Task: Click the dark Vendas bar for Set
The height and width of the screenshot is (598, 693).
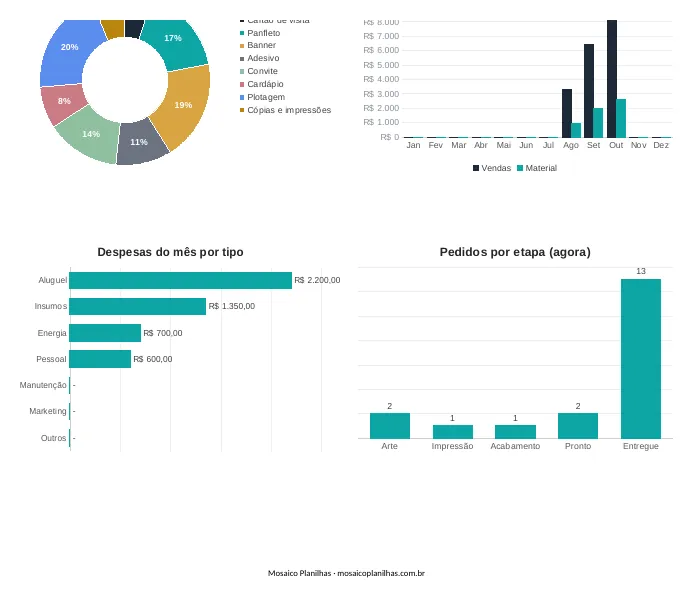Action: click(589, 91)
